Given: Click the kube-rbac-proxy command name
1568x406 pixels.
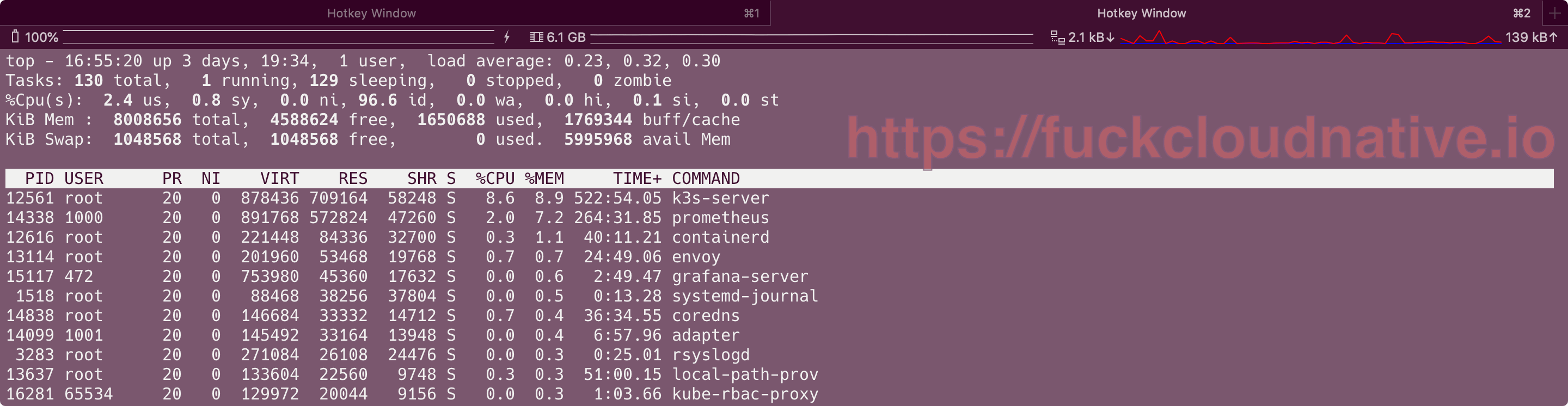Looking at the screenshot, I should coord(744,394).
